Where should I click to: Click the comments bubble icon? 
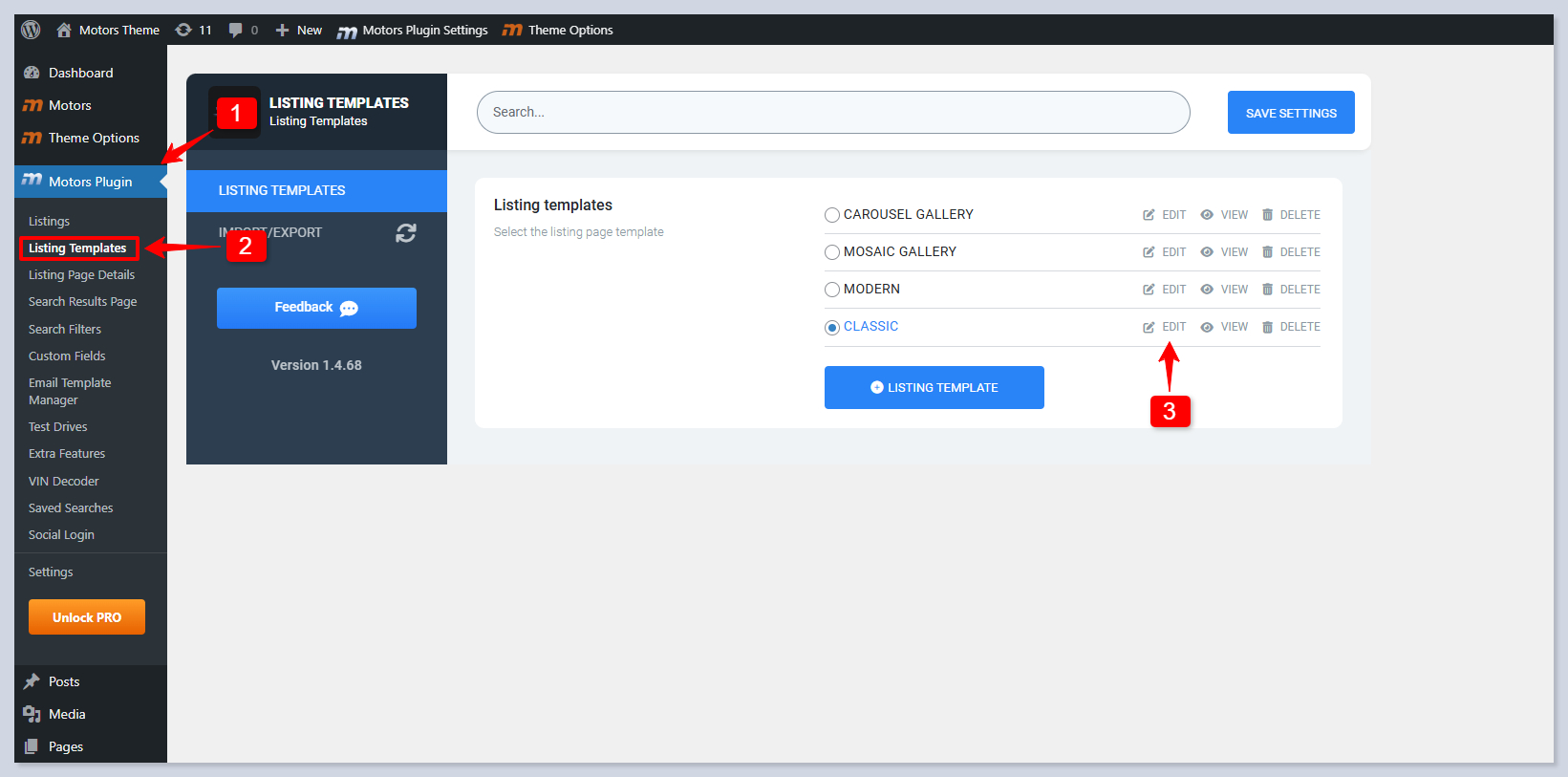click(236, 30)
